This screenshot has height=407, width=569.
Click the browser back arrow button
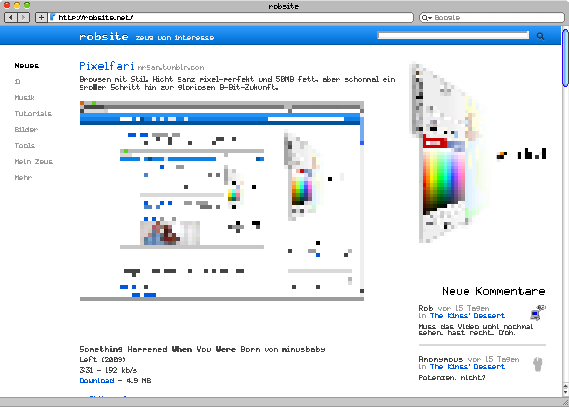[11, 17]
